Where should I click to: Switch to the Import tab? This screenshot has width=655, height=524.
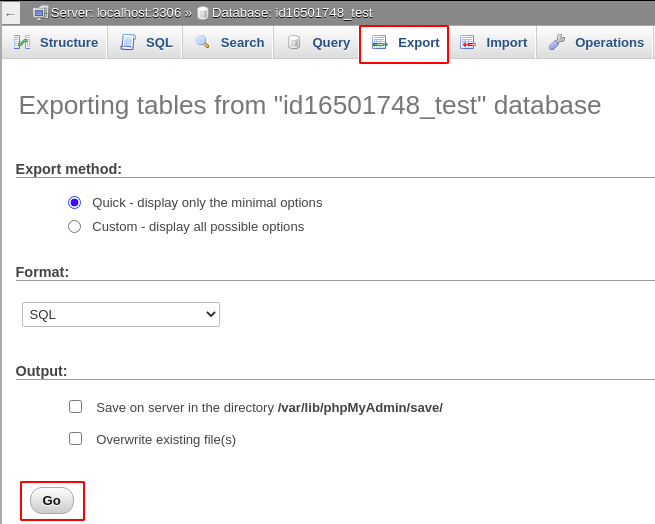(506, 42)
